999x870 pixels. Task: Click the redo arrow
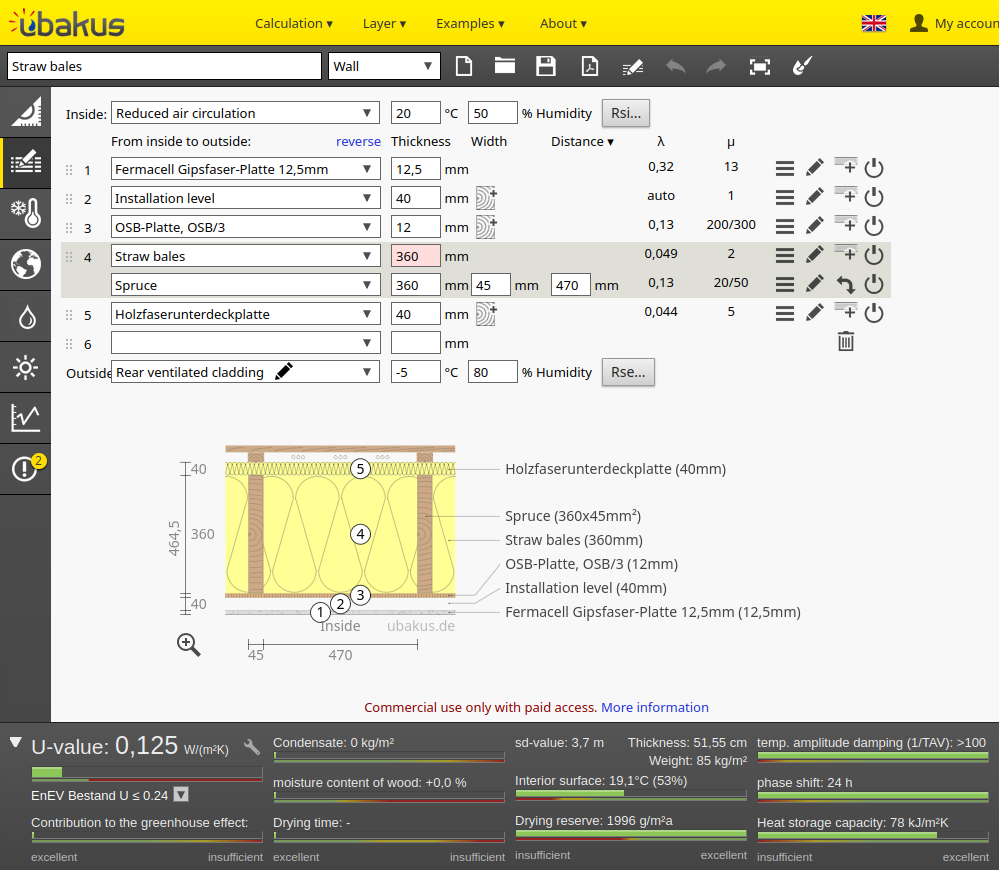pos(716,66)
